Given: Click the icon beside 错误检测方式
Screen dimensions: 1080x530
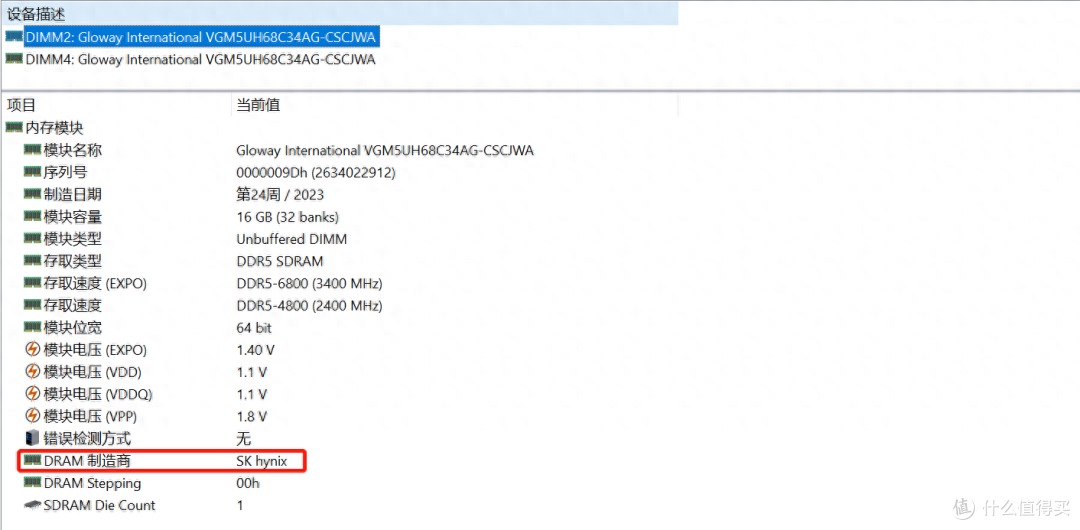Looking at the screenshot, I should tap(32, 438).
